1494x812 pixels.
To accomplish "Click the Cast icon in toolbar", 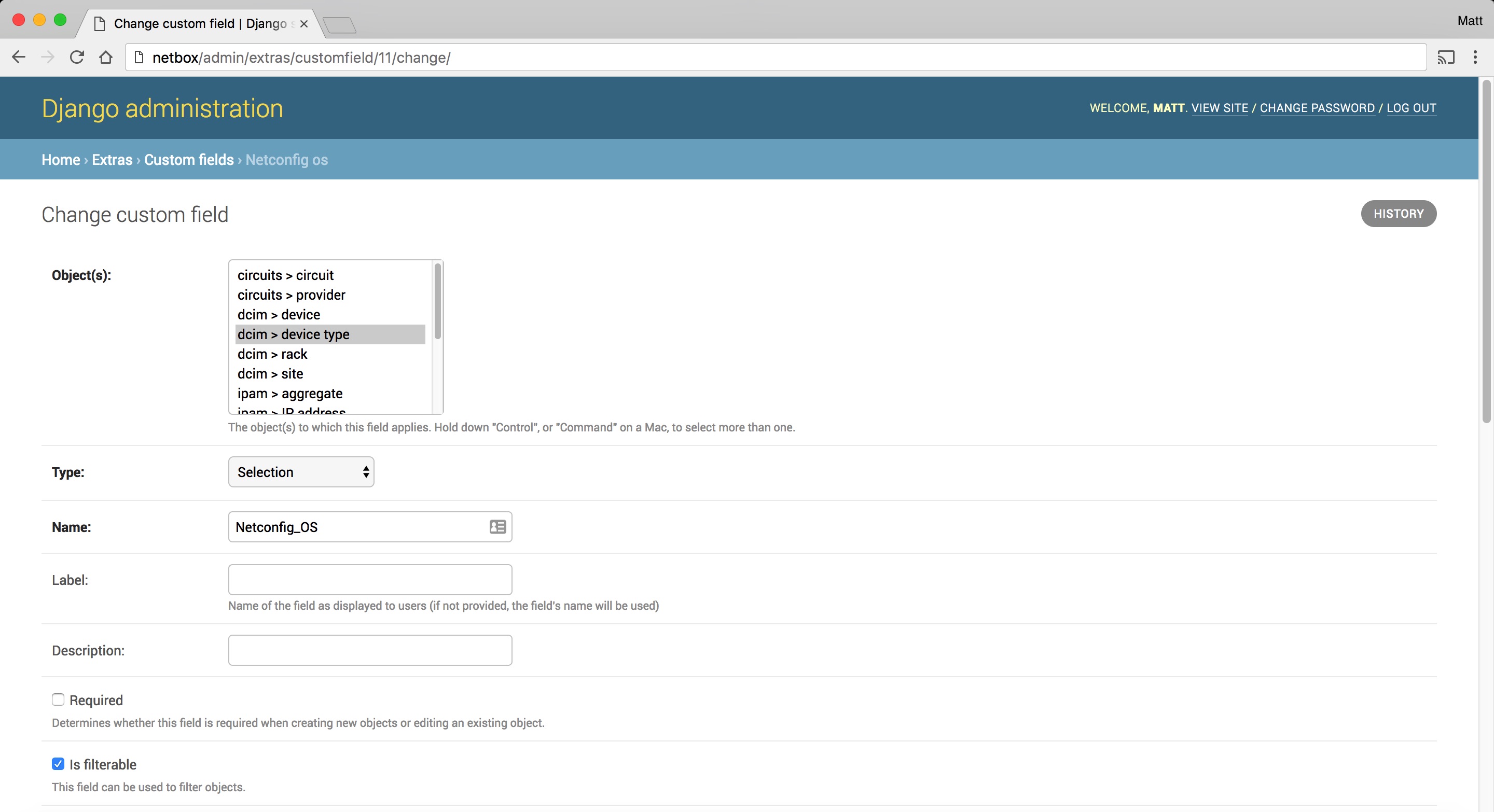I will (1446, 58).
